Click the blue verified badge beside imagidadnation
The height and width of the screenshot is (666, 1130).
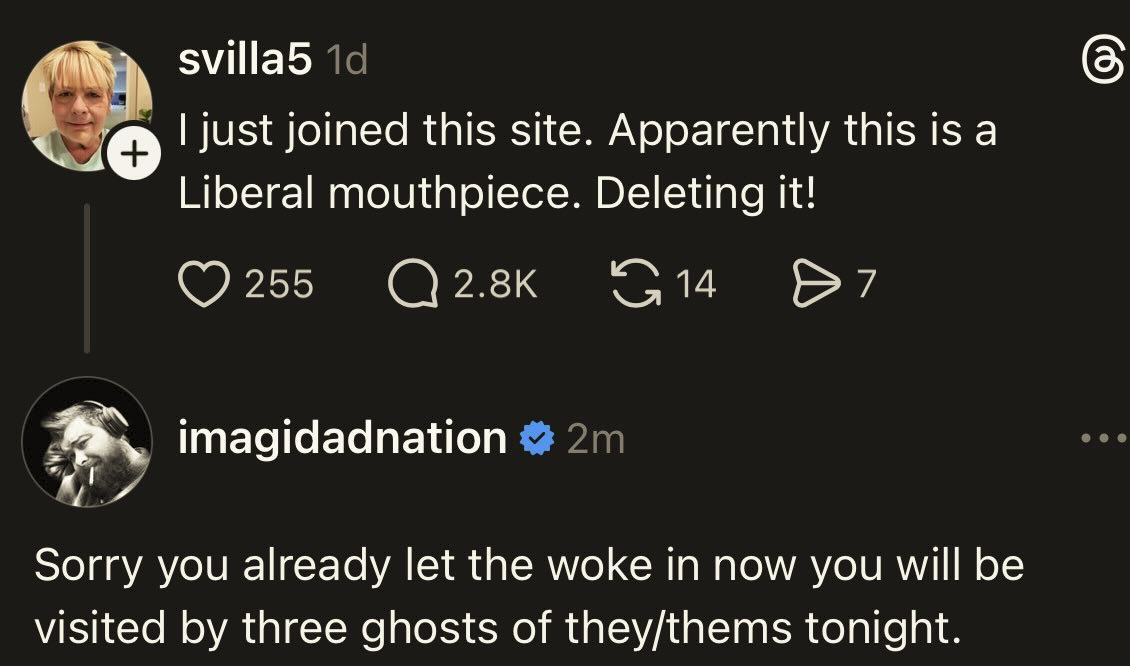coord(538,438)
